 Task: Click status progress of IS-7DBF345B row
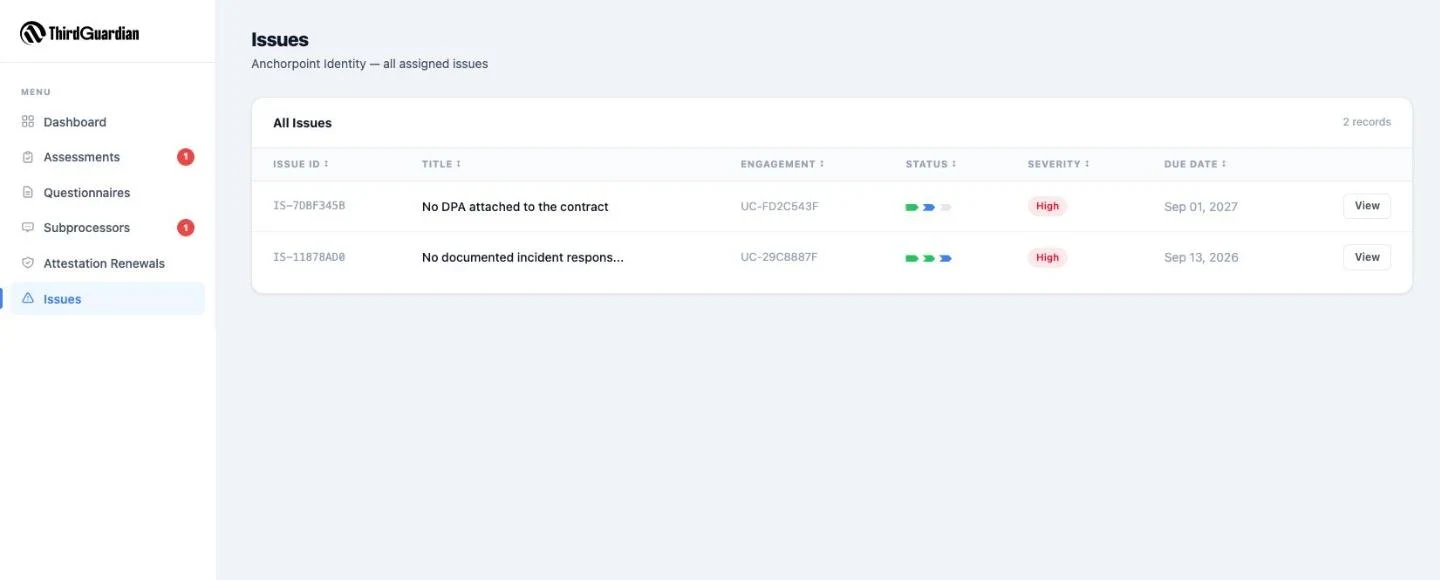point(928,207)
